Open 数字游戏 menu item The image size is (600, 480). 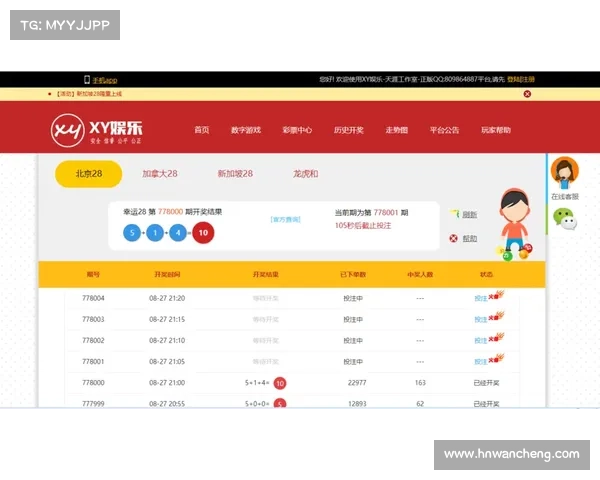coord(246,130)
